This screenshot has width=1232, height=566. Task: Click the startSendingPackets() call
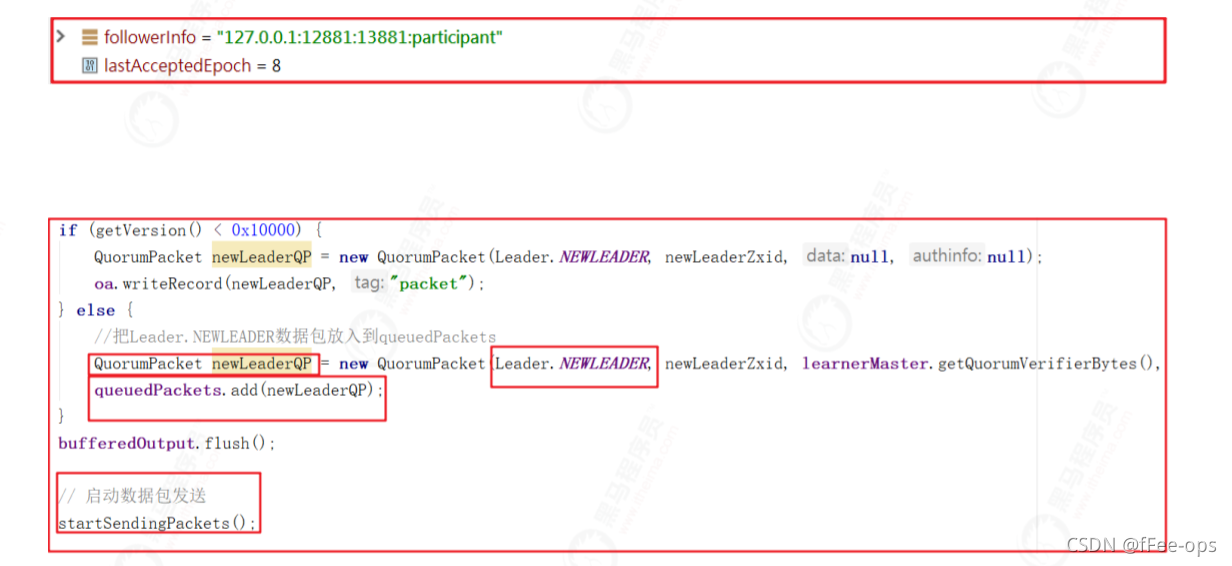tap(157, 523)
